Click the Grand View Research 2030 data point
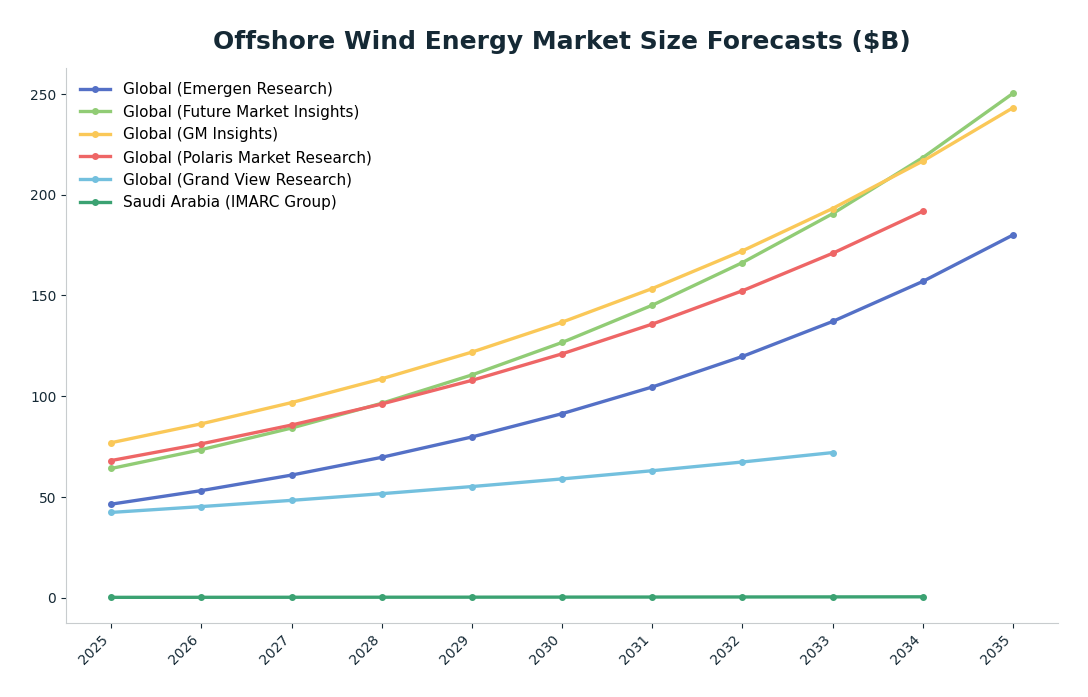Viewport: 1088px width, 697px height. [x=562, y=479]
